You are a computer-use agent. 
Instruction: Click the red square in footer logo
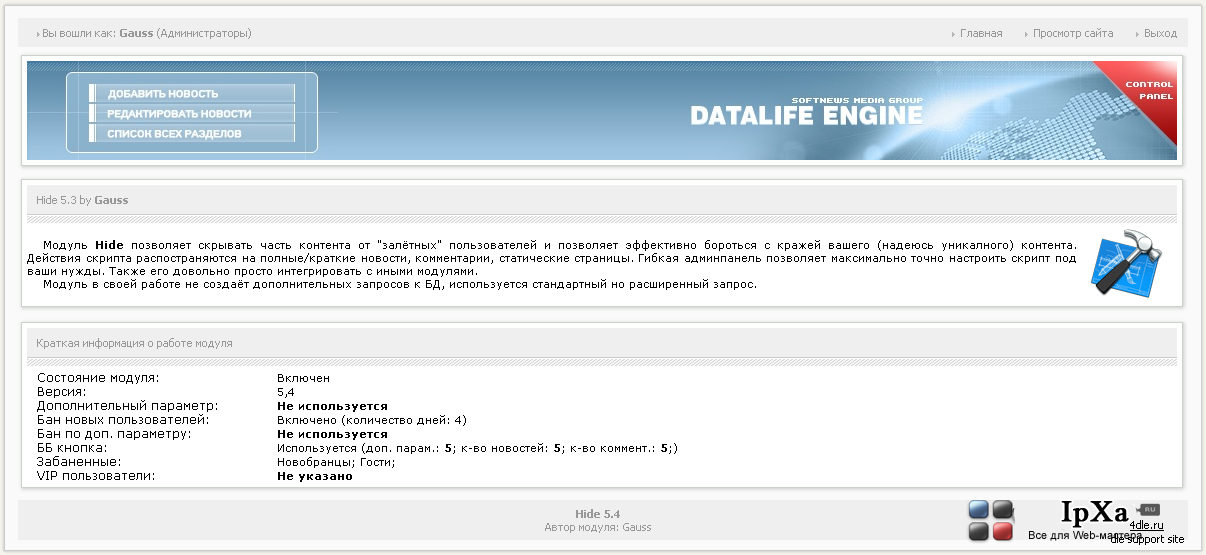[x=1003, y=531]
